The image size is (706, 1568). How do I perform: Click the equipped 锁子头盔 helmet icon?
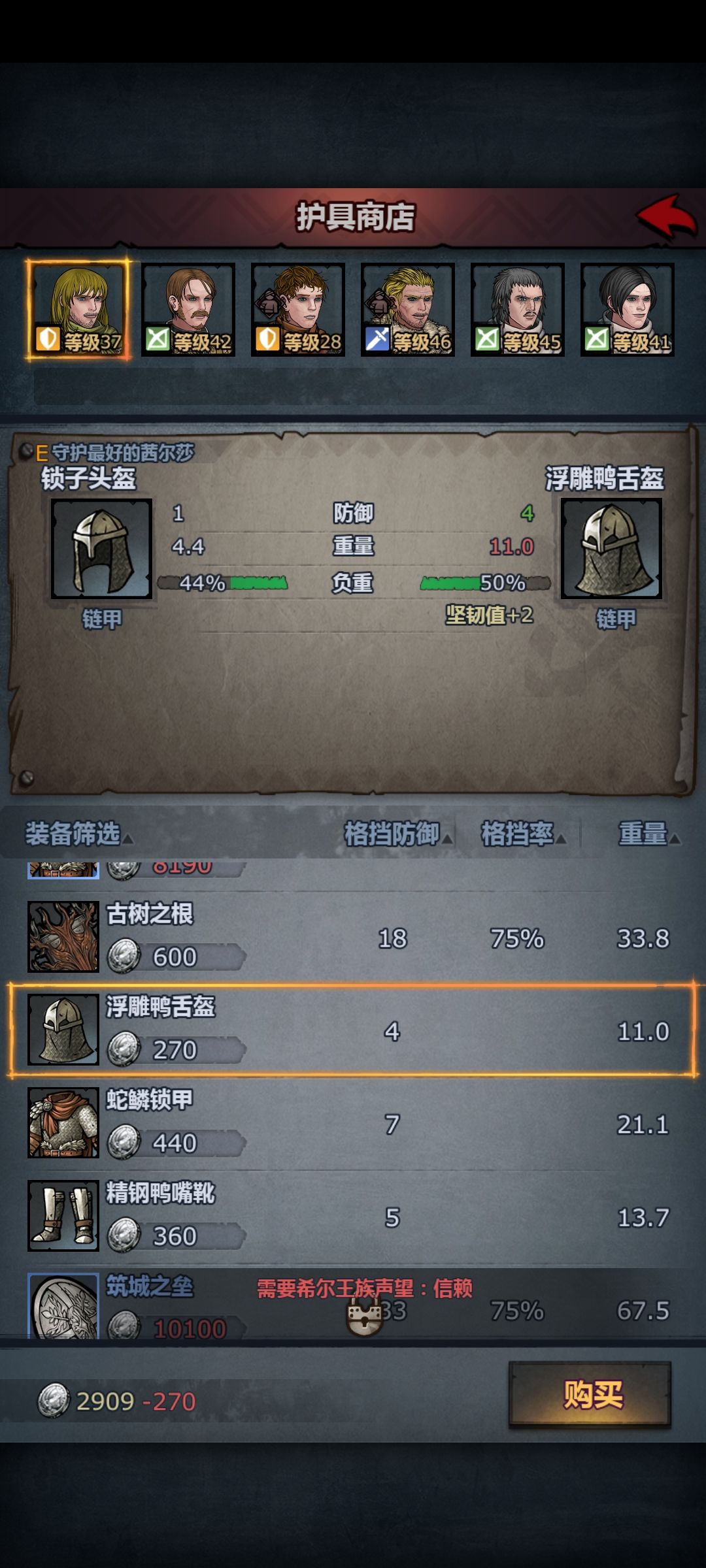102,549
